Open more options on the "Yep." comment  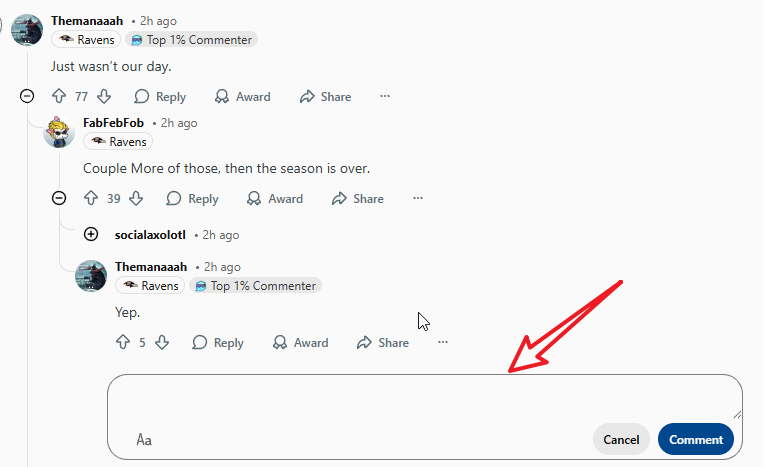tap(443, 343)
